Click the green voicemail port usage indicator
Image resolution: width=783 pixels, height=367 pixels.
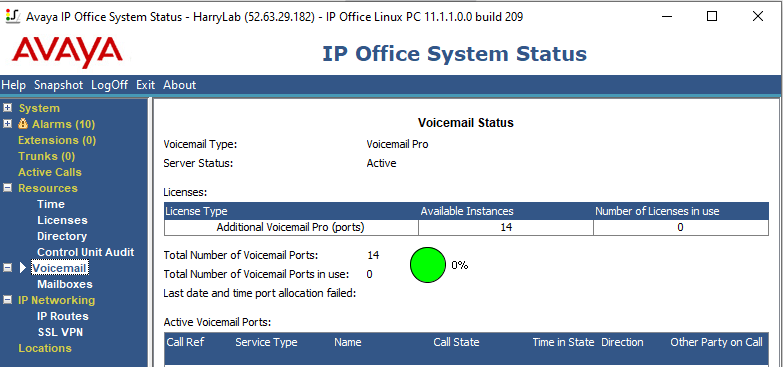click(428, 265)
